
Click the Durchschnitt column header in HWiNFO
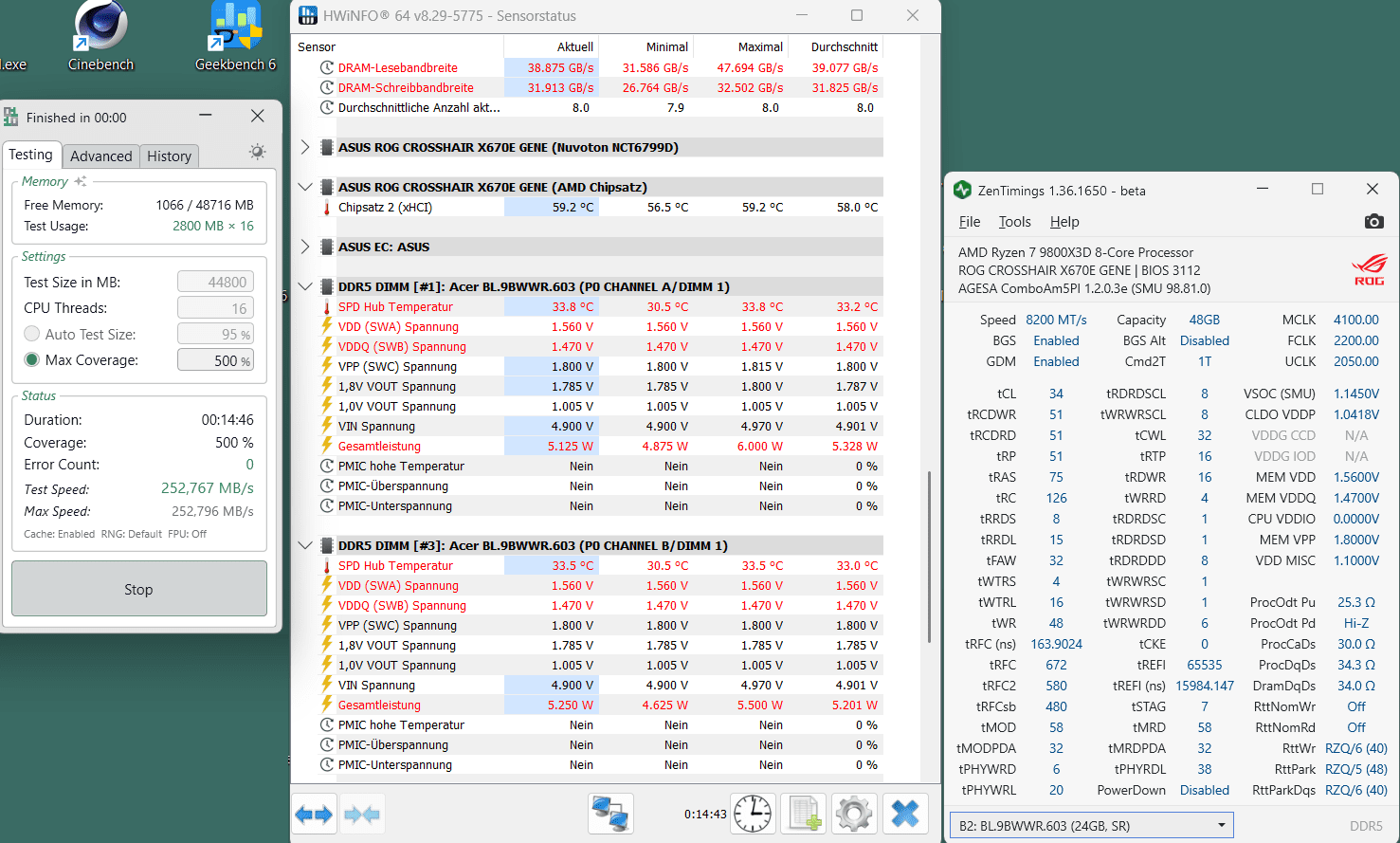[836, 46]
